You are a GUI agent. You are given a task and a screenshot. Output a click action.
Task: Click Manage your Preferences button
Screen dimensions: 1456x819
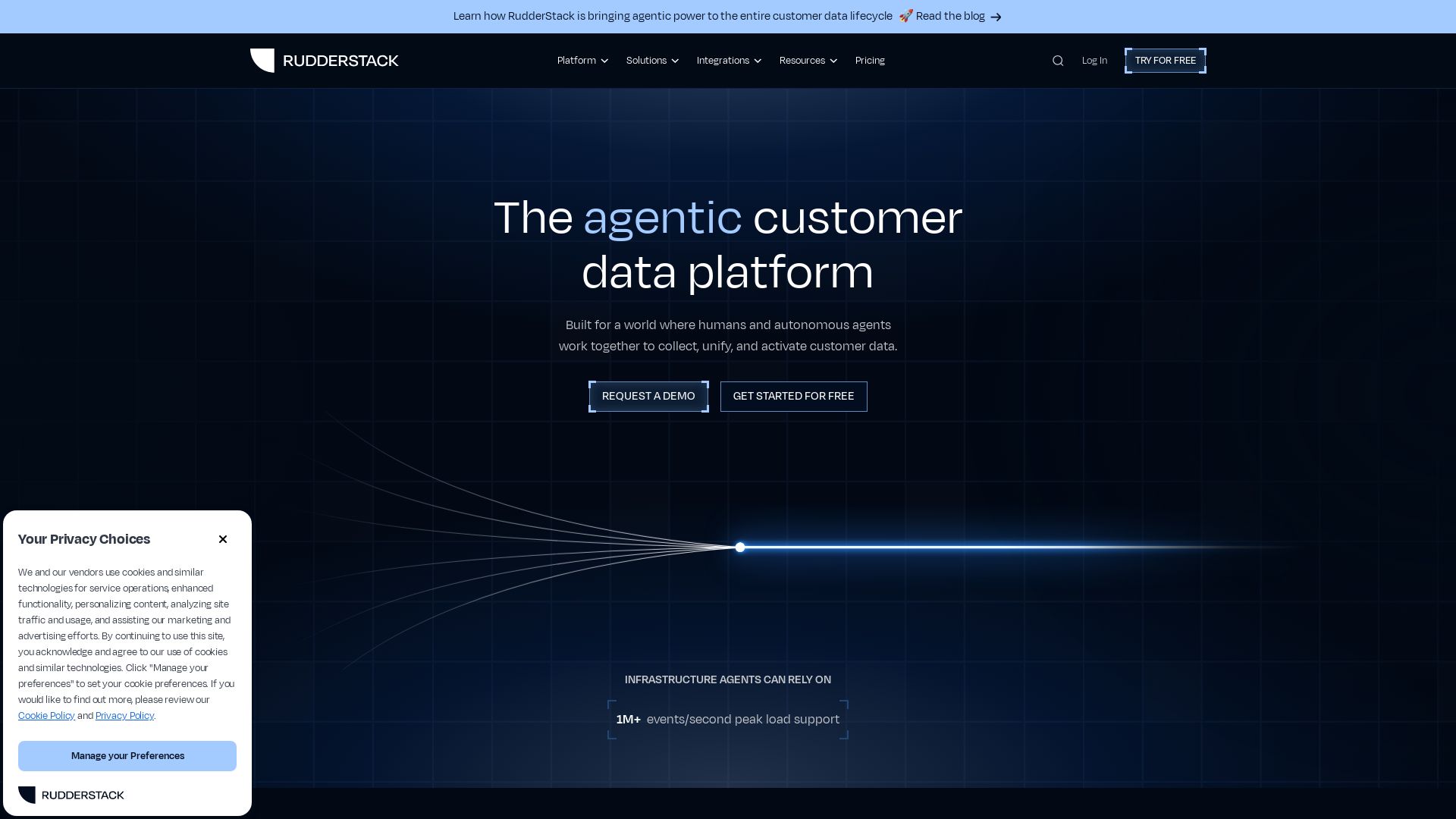[127, 756]
